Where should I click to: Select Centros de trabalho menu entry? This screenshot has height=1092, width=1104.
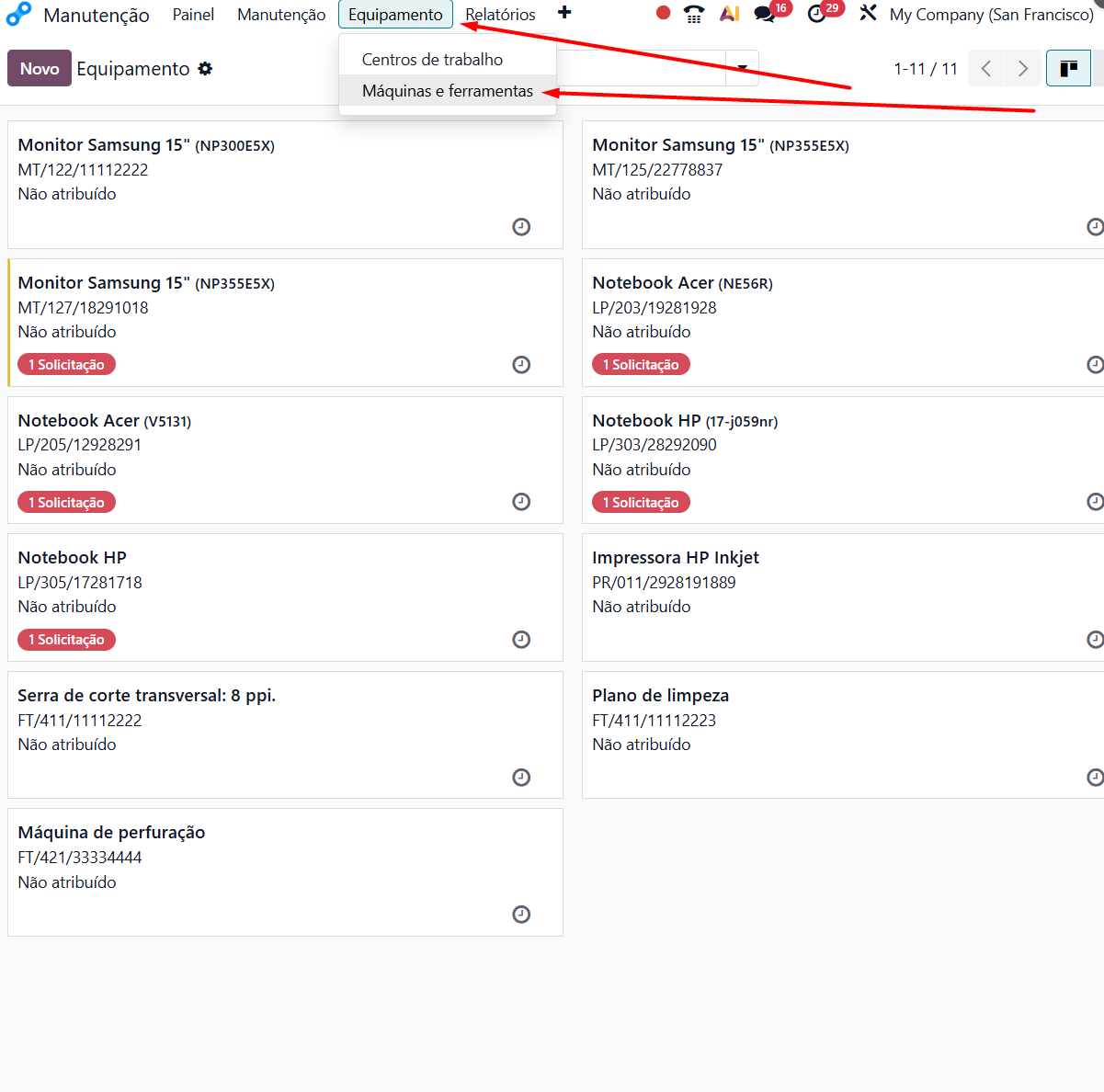click(448, 60)
